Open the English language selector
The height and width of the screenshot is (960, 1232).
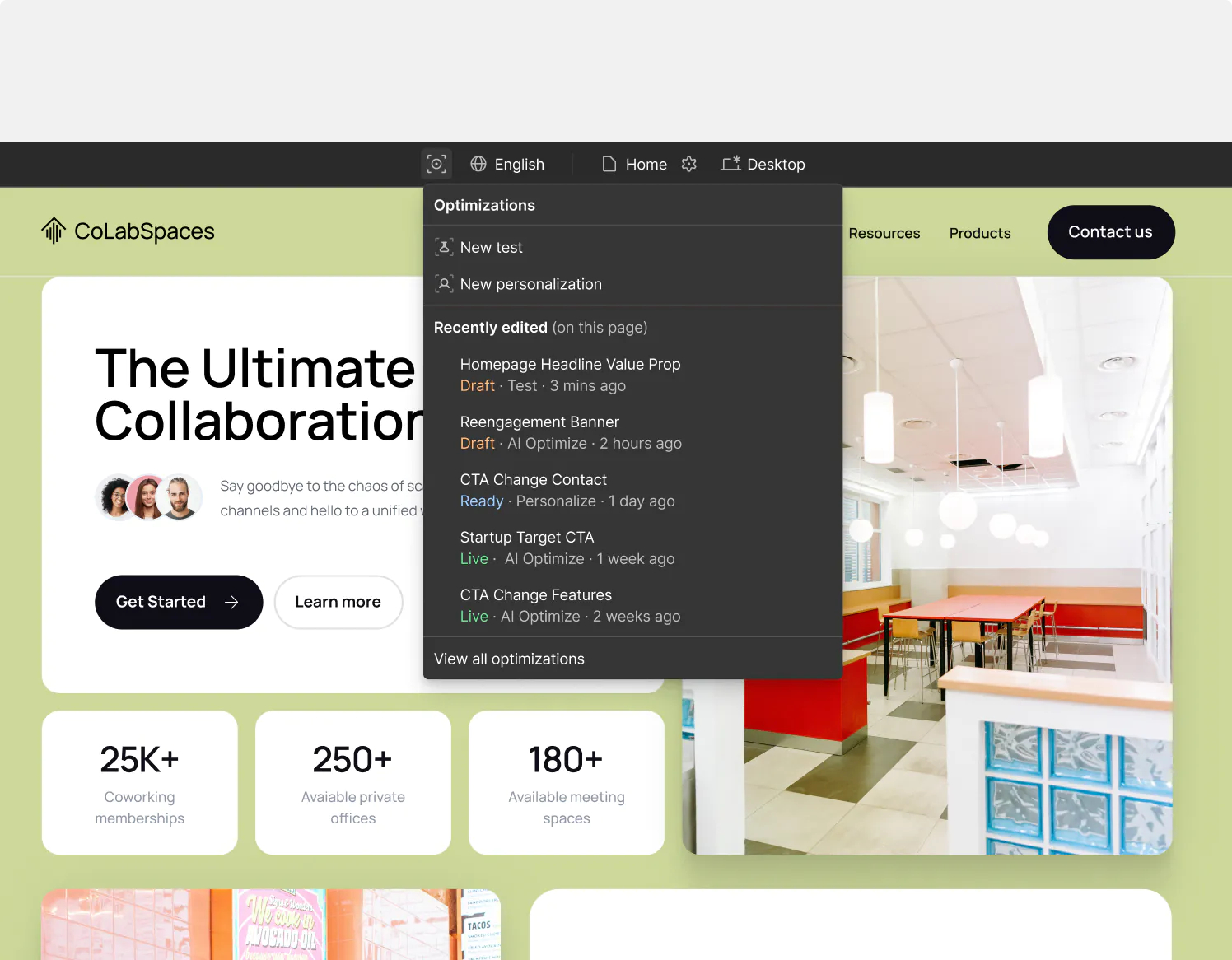[x=519, y=164]
